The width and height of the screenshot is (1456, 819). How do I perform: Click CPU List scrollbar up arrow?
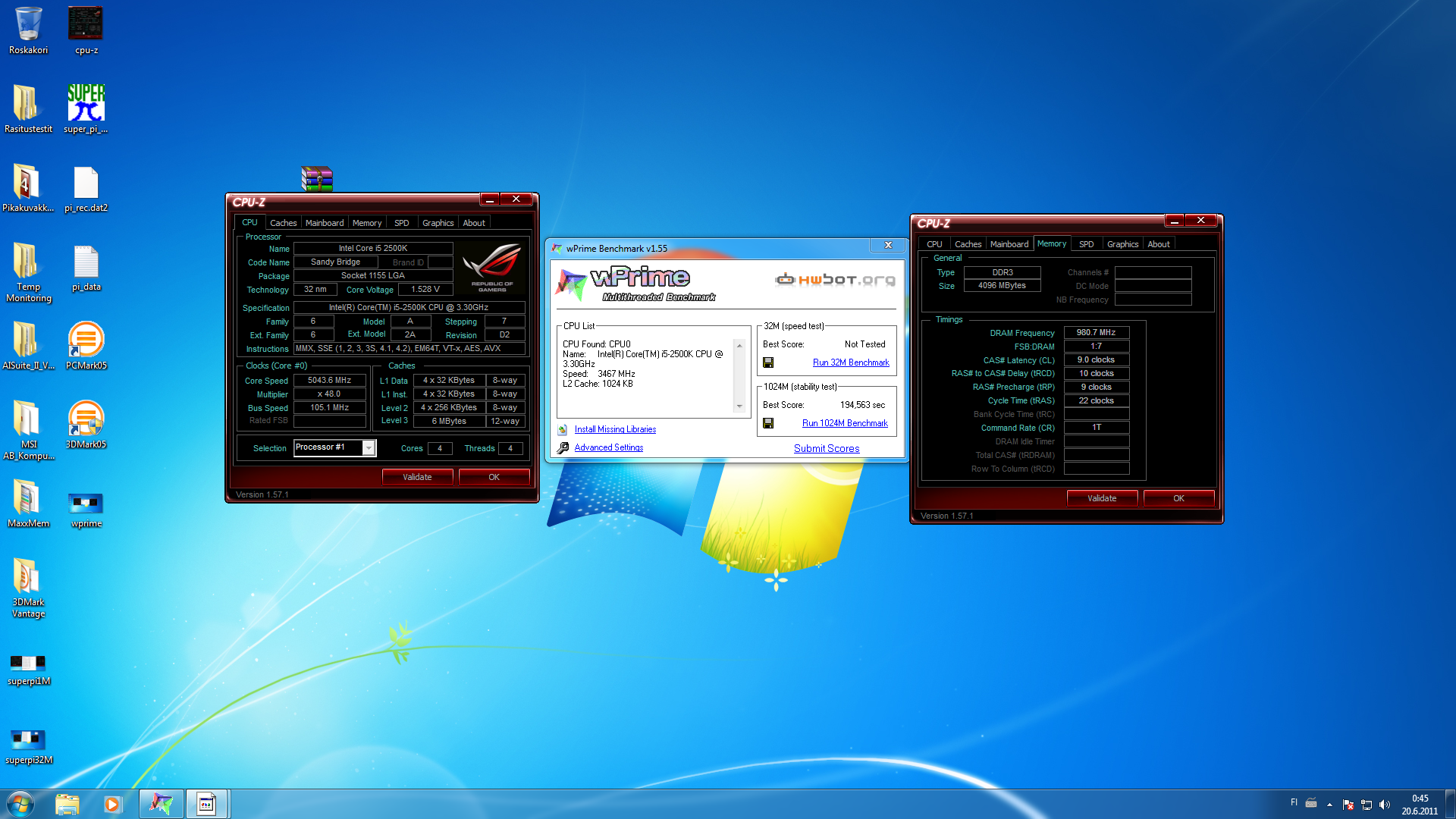click(739, 345)
